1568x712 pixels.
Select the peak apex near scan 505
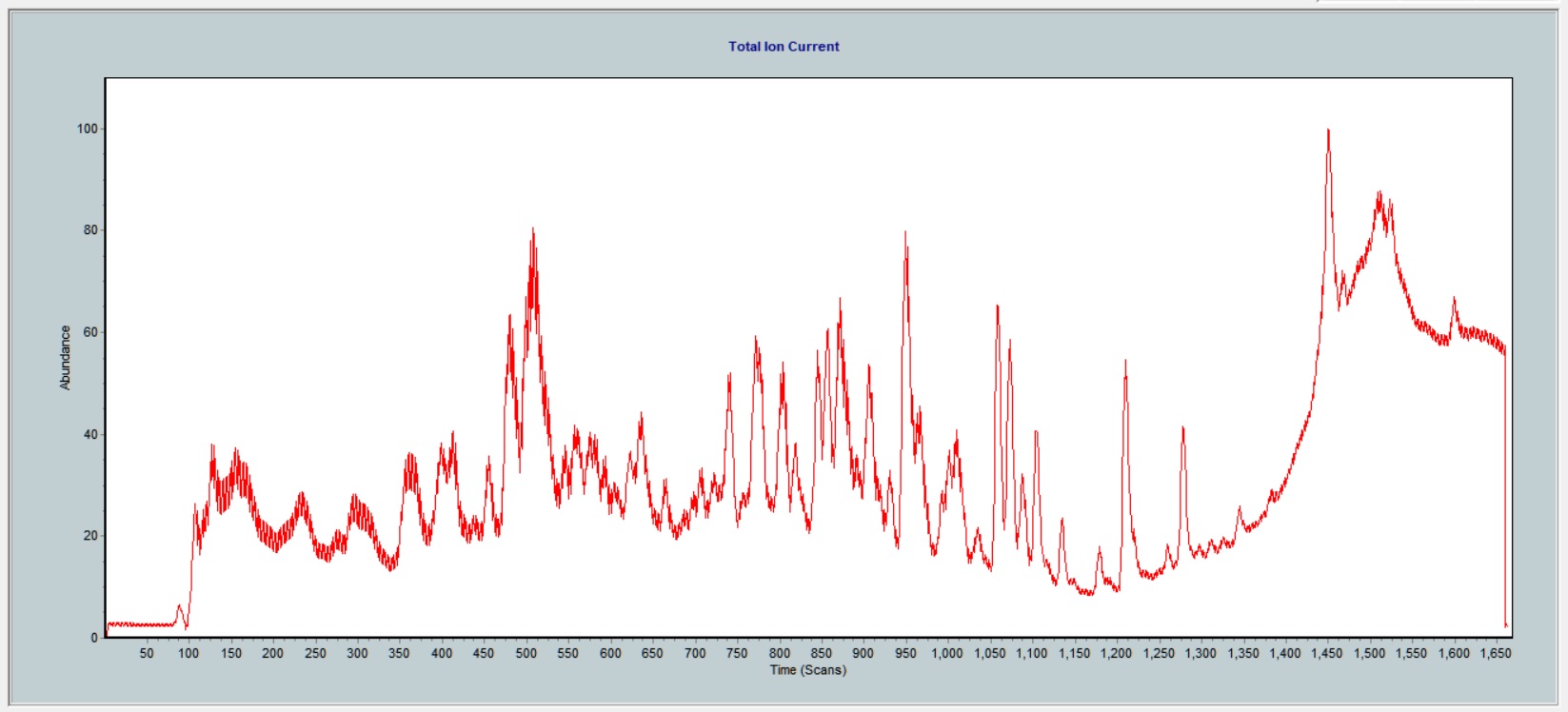533,230
